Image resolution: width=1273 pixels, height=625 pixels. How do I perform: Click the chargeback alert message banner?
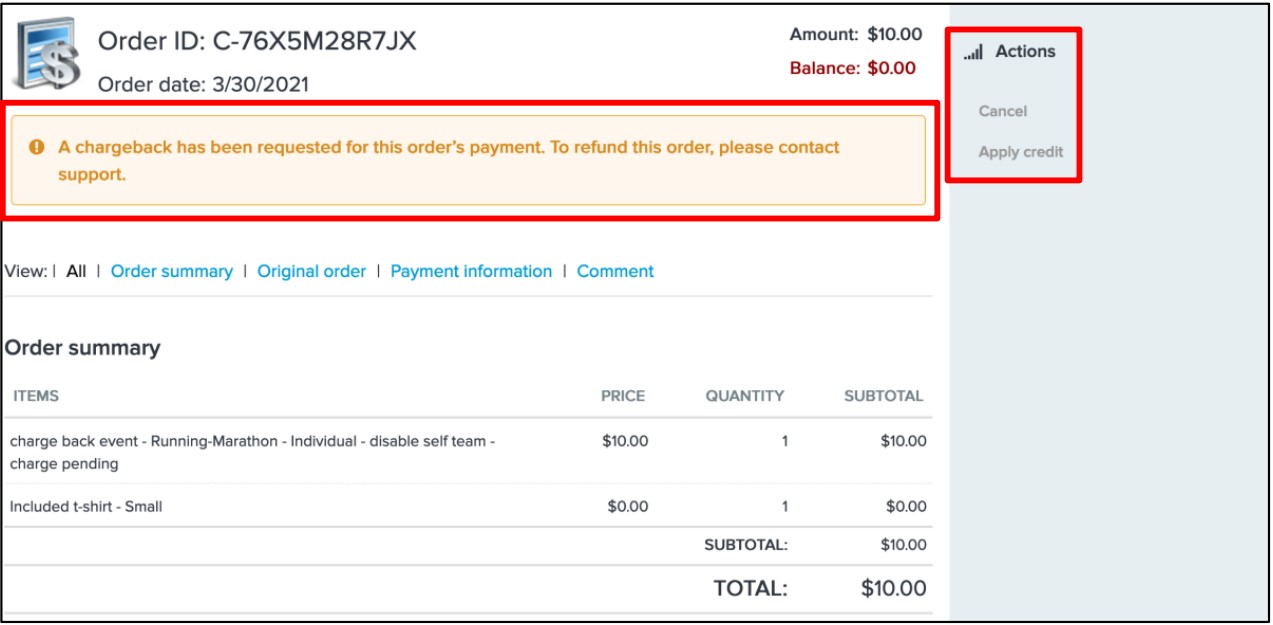(x=468, y=160)
